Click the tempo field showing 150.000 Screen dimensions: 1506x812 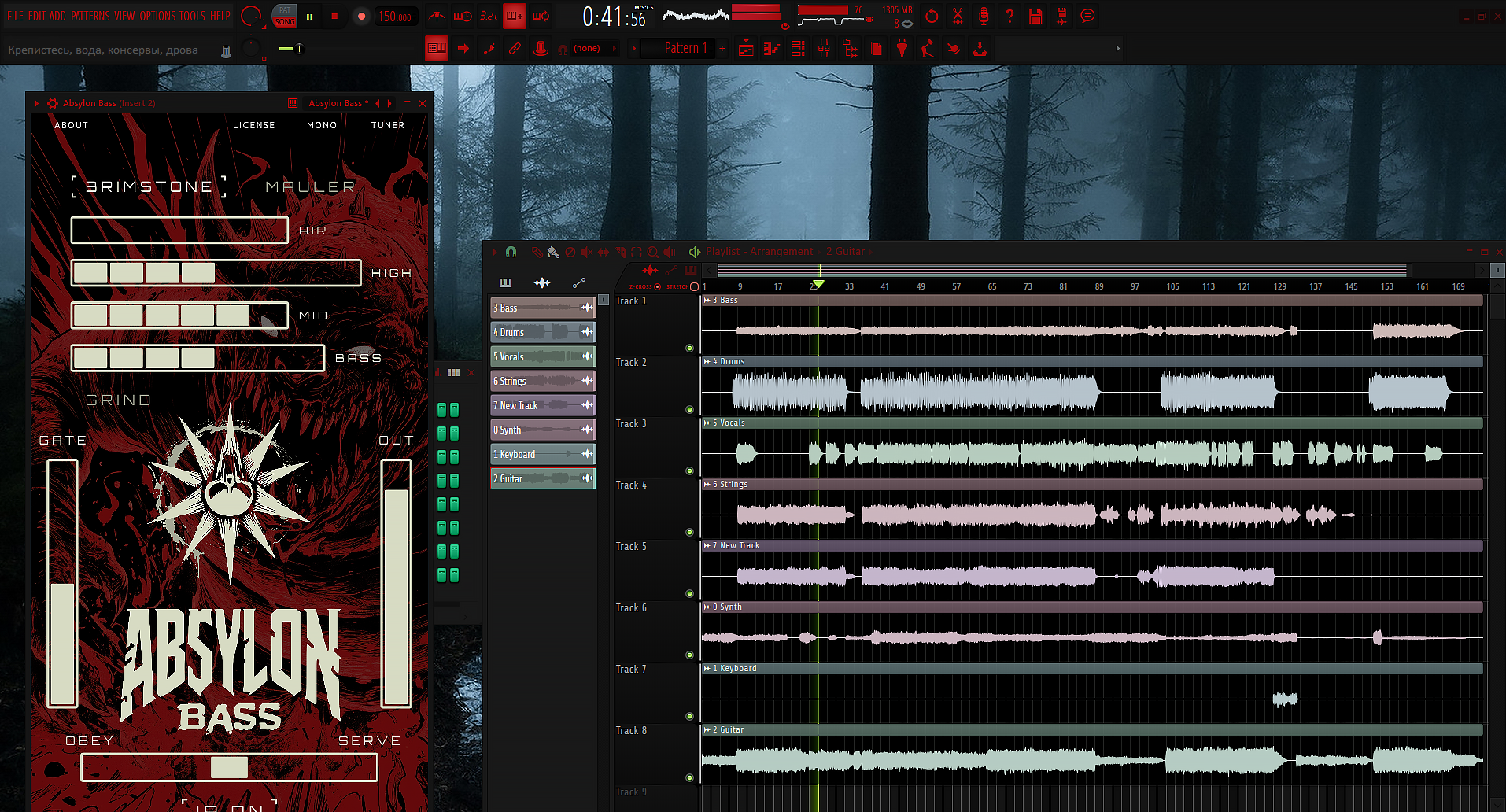[x=395, y=17]
